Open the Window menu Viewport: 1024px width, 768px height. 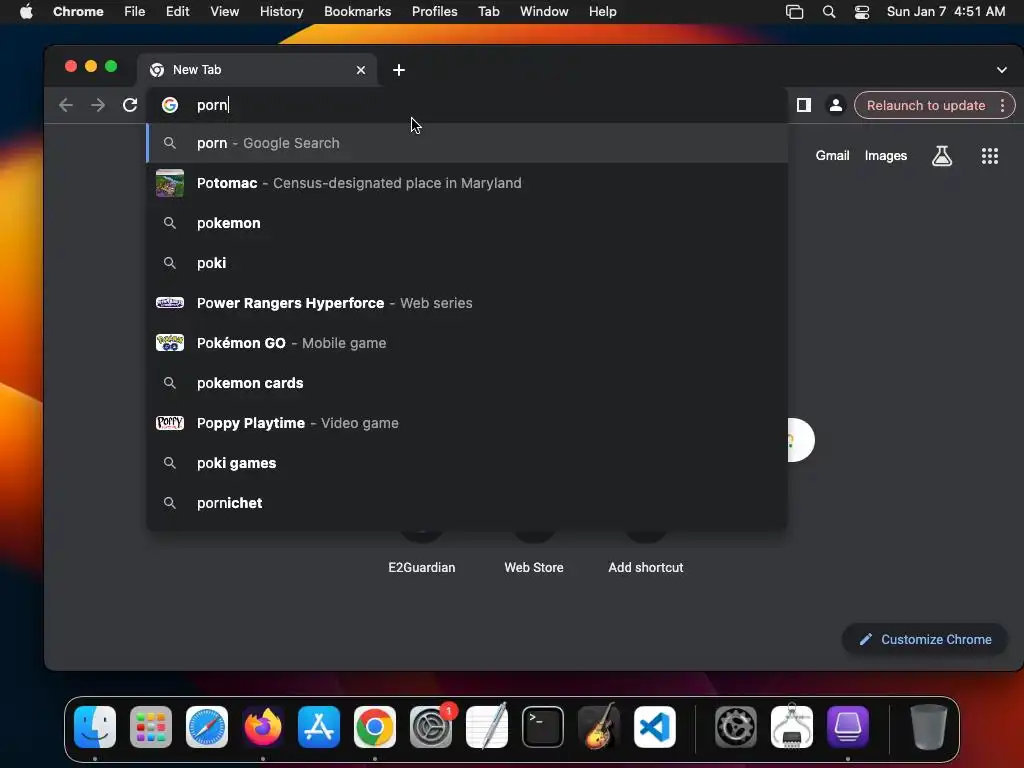coord(544,12)
